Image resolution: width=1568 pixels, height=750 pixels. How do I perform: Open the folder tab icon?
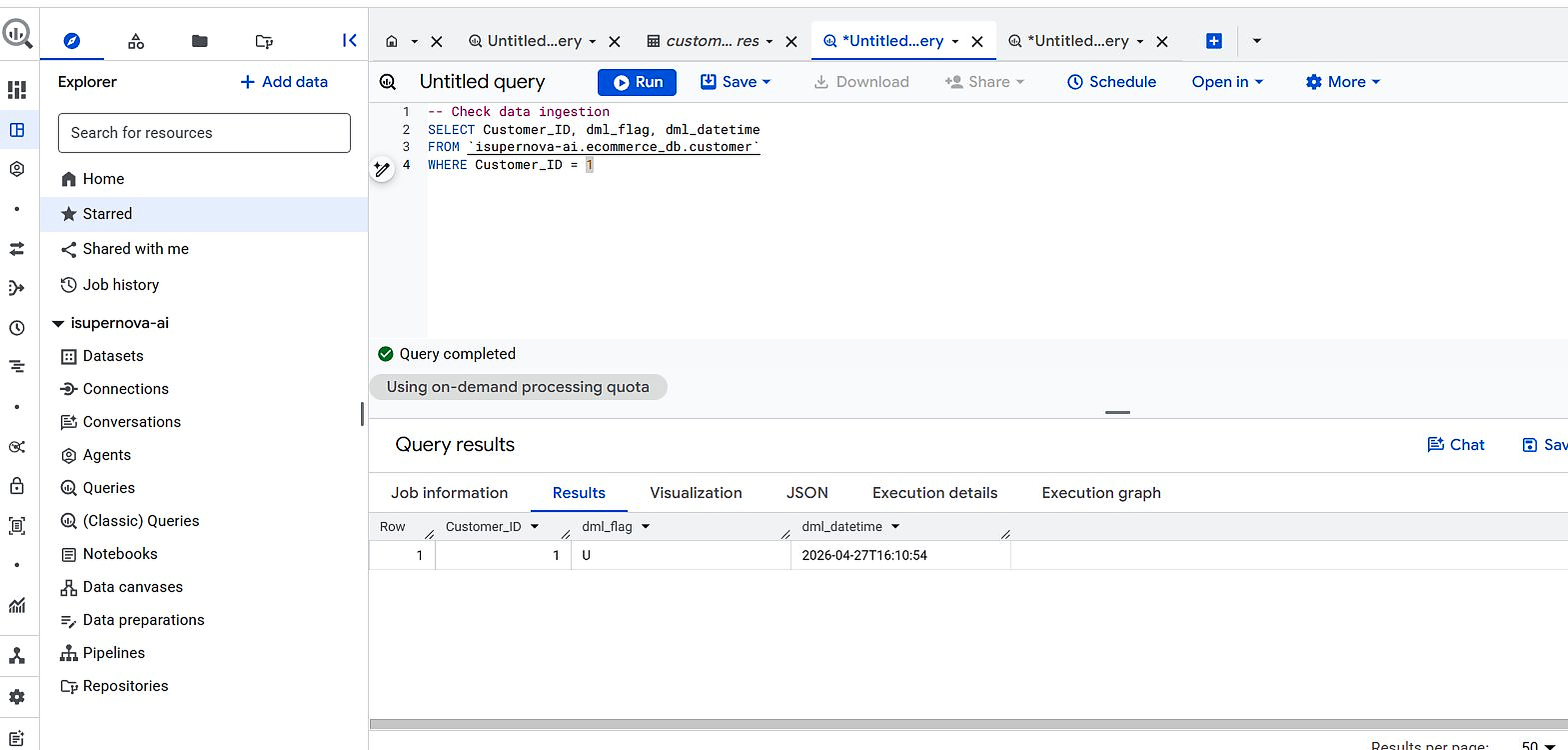click(x=200, y=41)
